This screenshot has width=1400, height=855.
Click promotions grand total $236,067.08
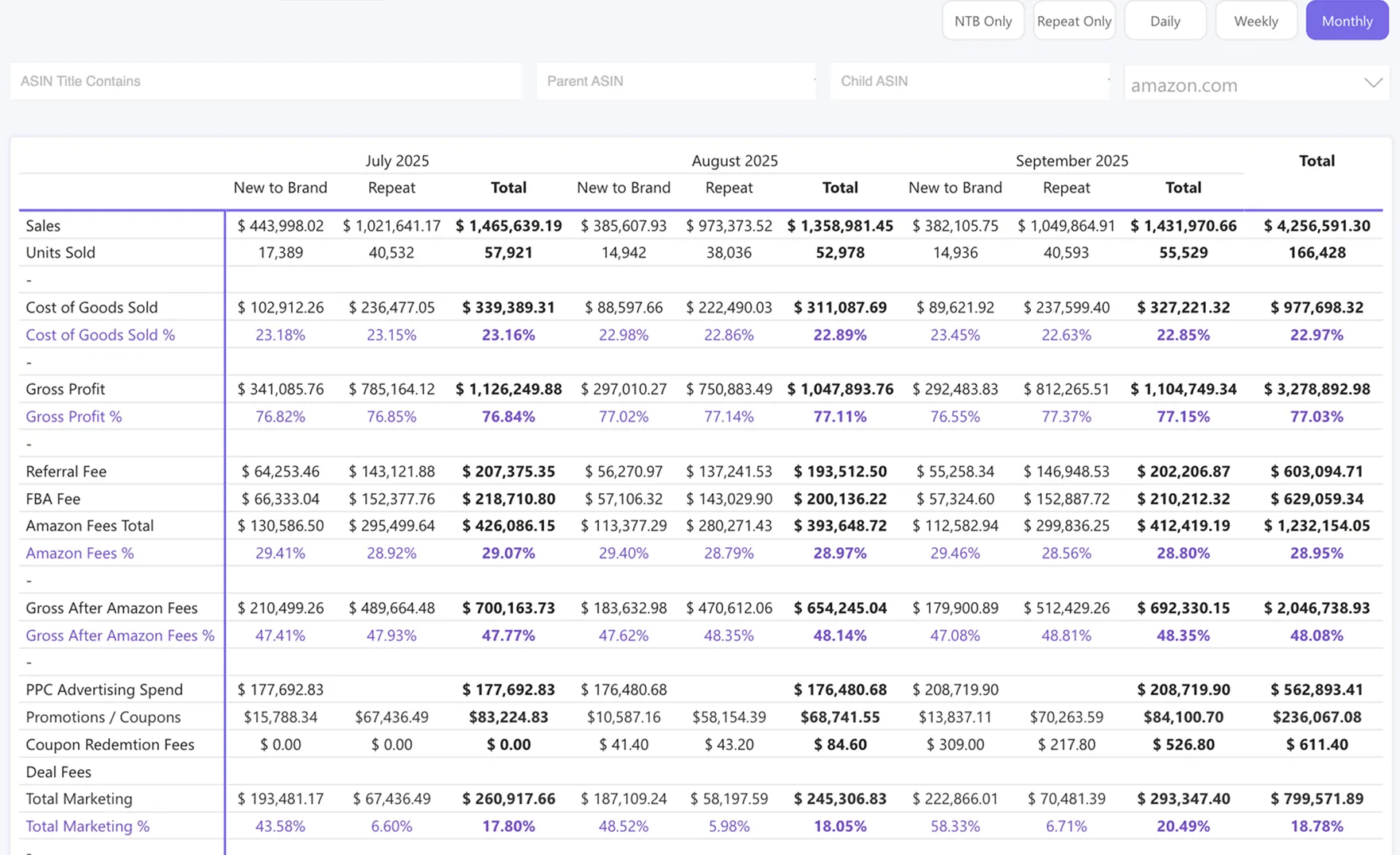1316,717
